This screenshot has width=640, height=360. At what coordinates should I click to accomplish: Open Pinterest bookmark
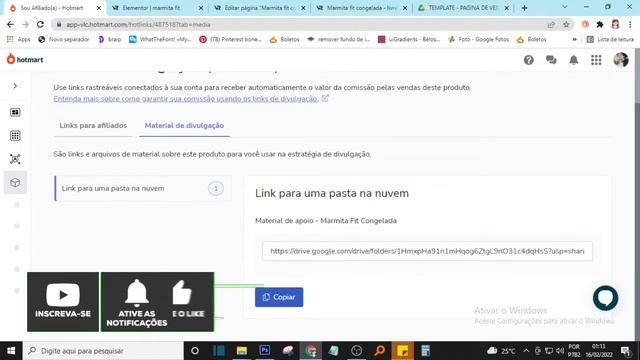[230, 40]
